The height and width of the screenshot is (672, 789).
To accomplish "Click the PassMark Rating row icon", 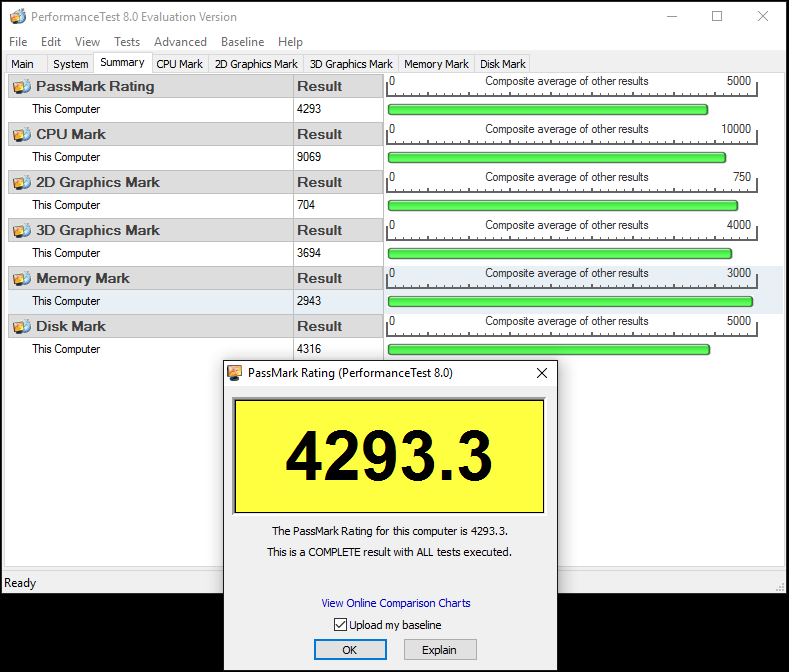I will pos(22,87).
